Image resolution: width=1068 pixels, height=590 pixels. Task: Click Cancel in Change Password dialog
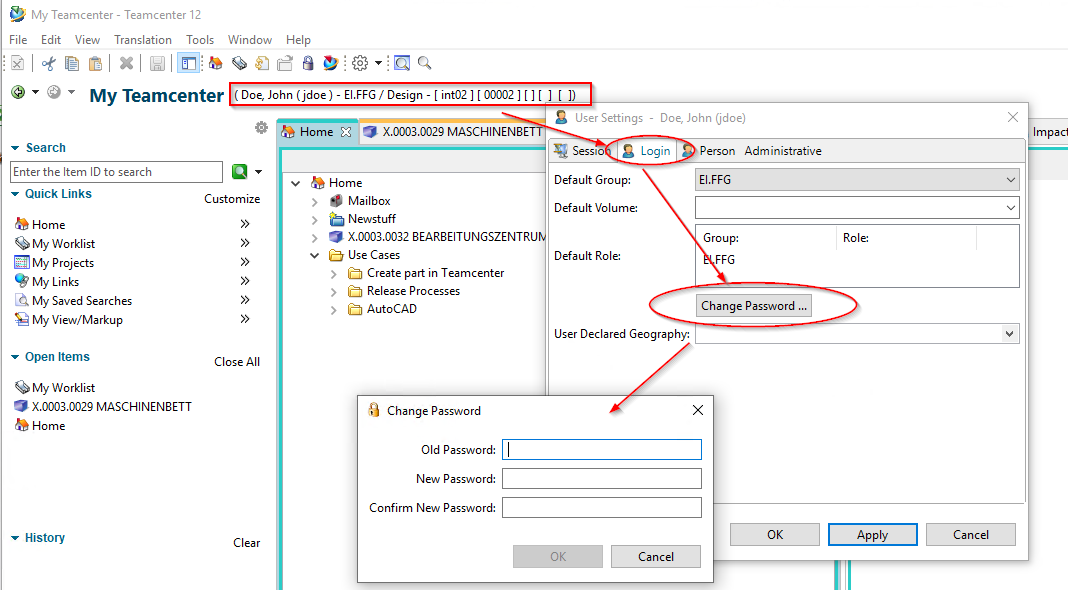(656, 557)
